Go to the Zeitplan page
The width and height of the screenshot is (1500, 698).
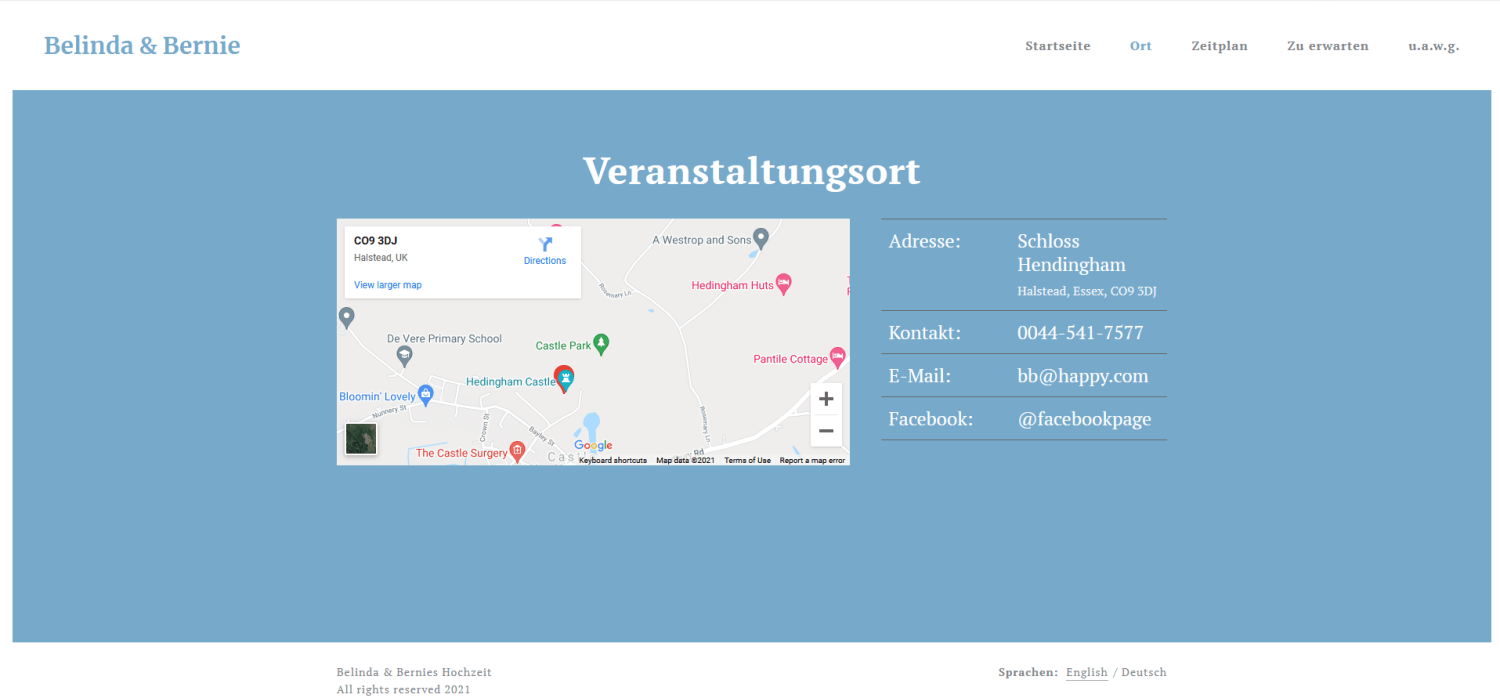point(1219,46)
